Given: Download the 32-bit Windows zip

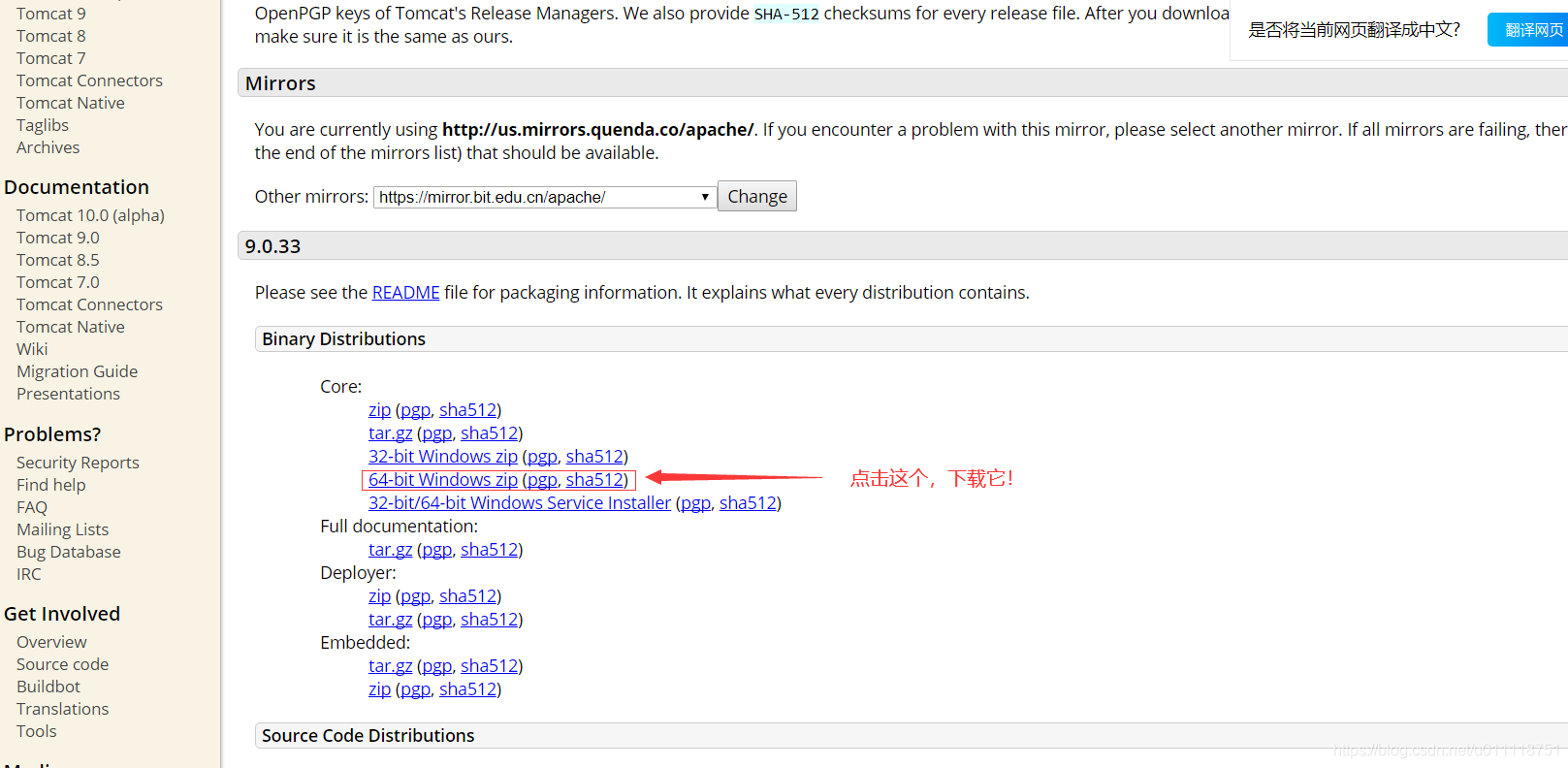Looking at the screenshot, I should [442, 457].
